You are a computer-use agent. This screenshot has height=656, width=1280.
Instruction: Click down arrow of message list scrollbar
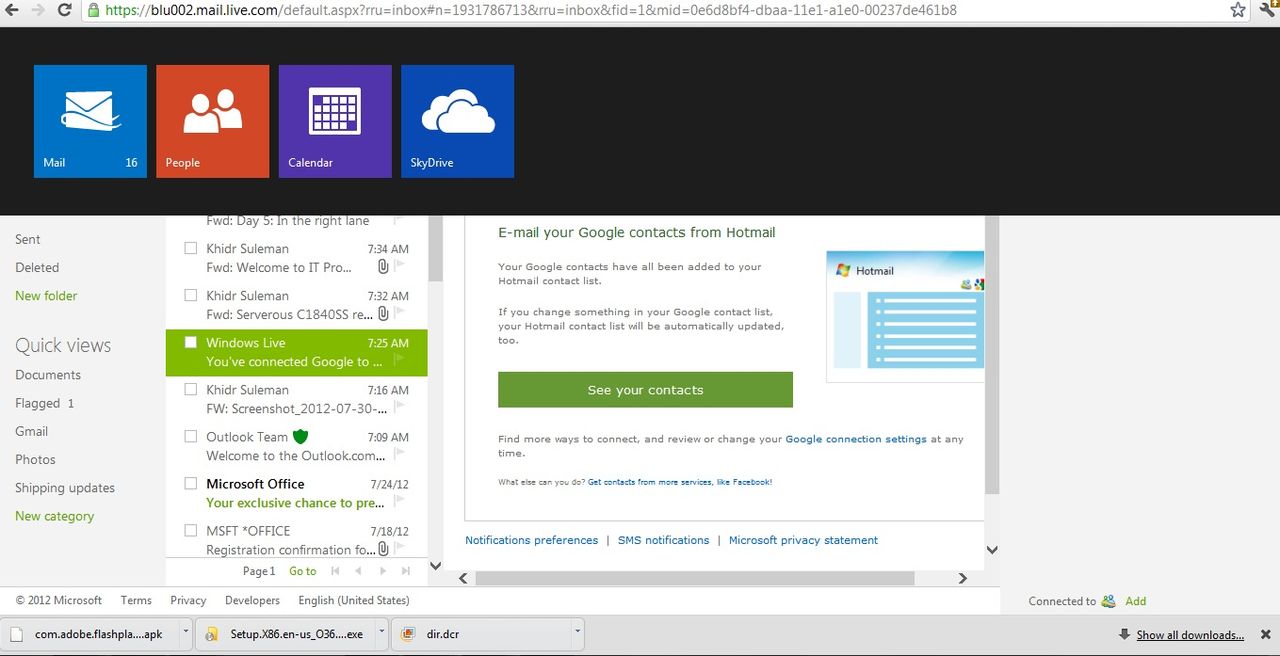(x=435, y=565)
